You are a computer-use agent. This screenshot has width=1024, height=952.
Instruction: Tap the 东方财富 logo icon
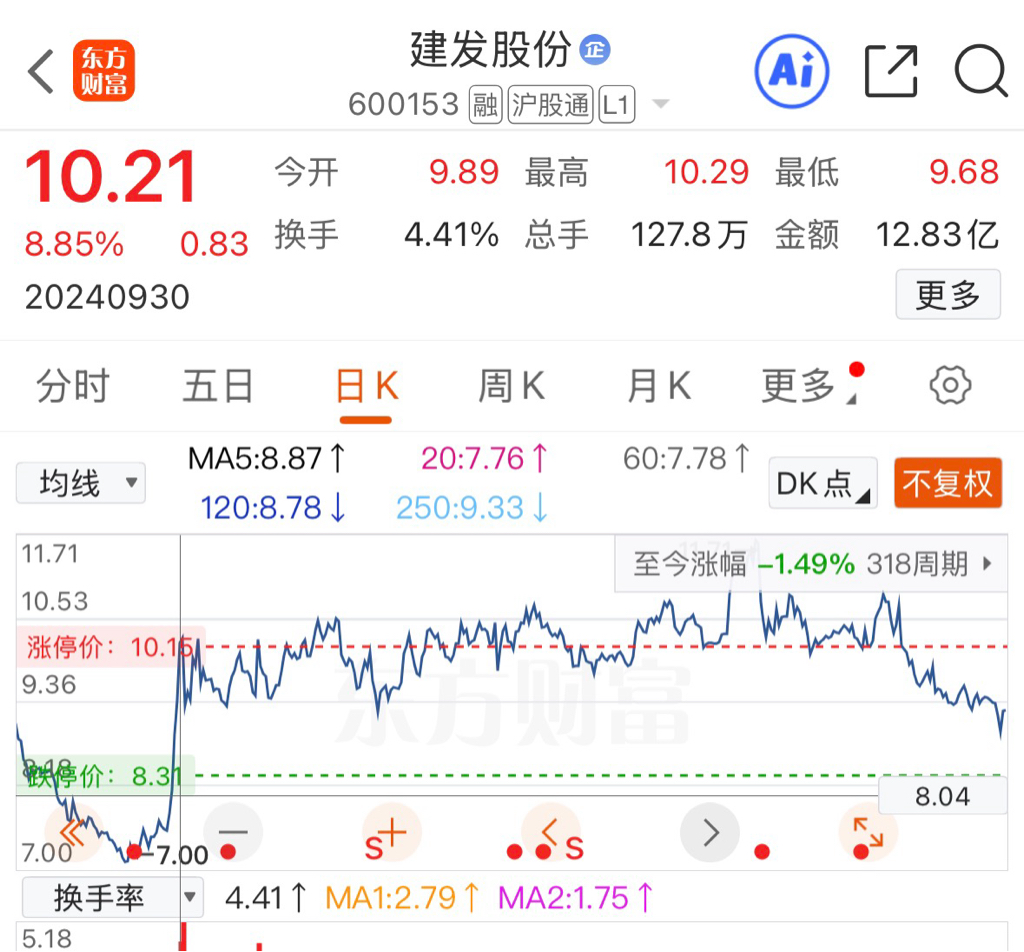click(104, 71)
